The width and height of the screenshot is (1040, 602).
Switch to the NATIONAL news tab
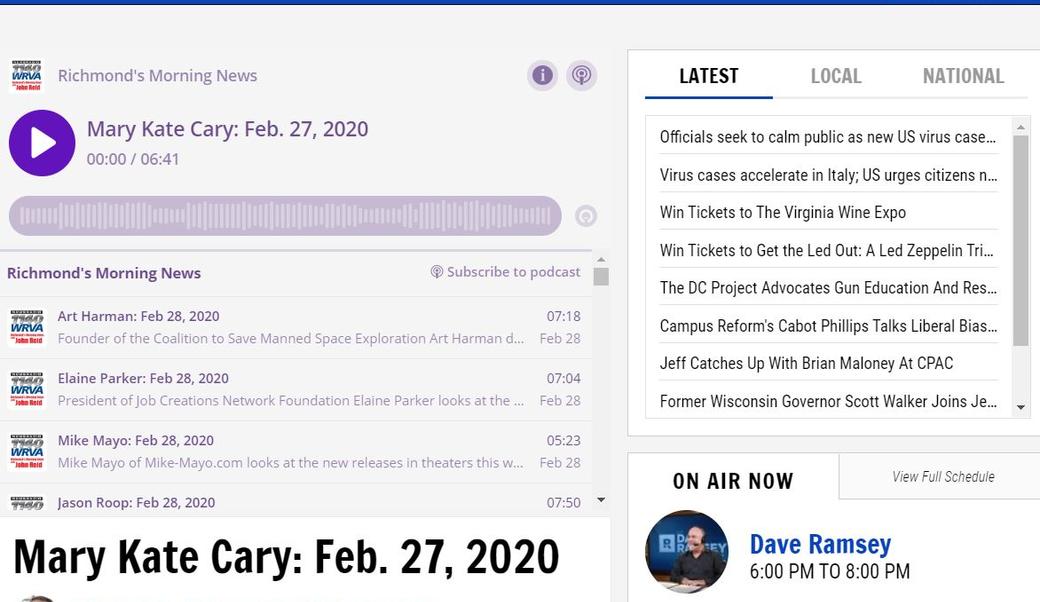962,76
